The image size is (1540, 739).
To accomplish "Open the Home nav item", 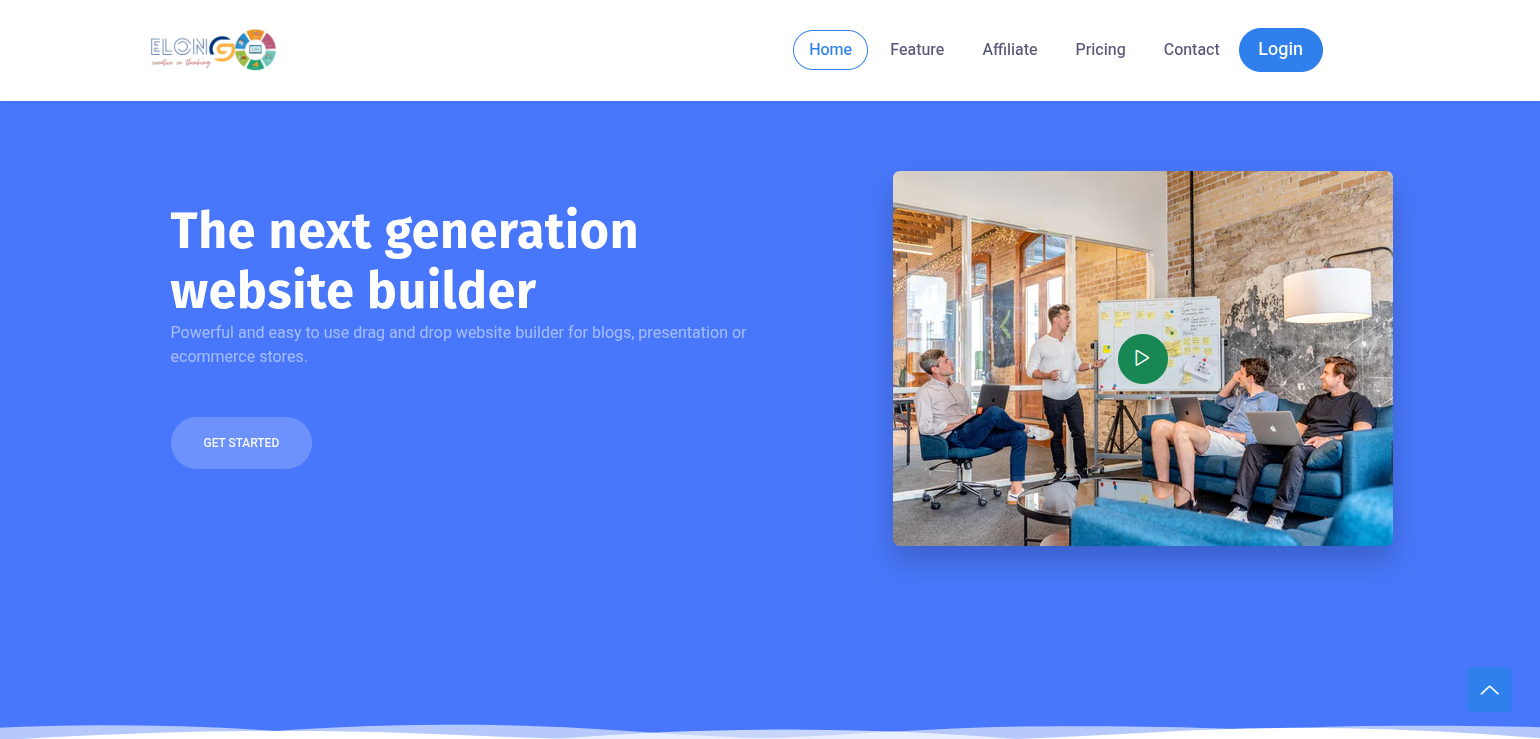I will coord(830,50).
